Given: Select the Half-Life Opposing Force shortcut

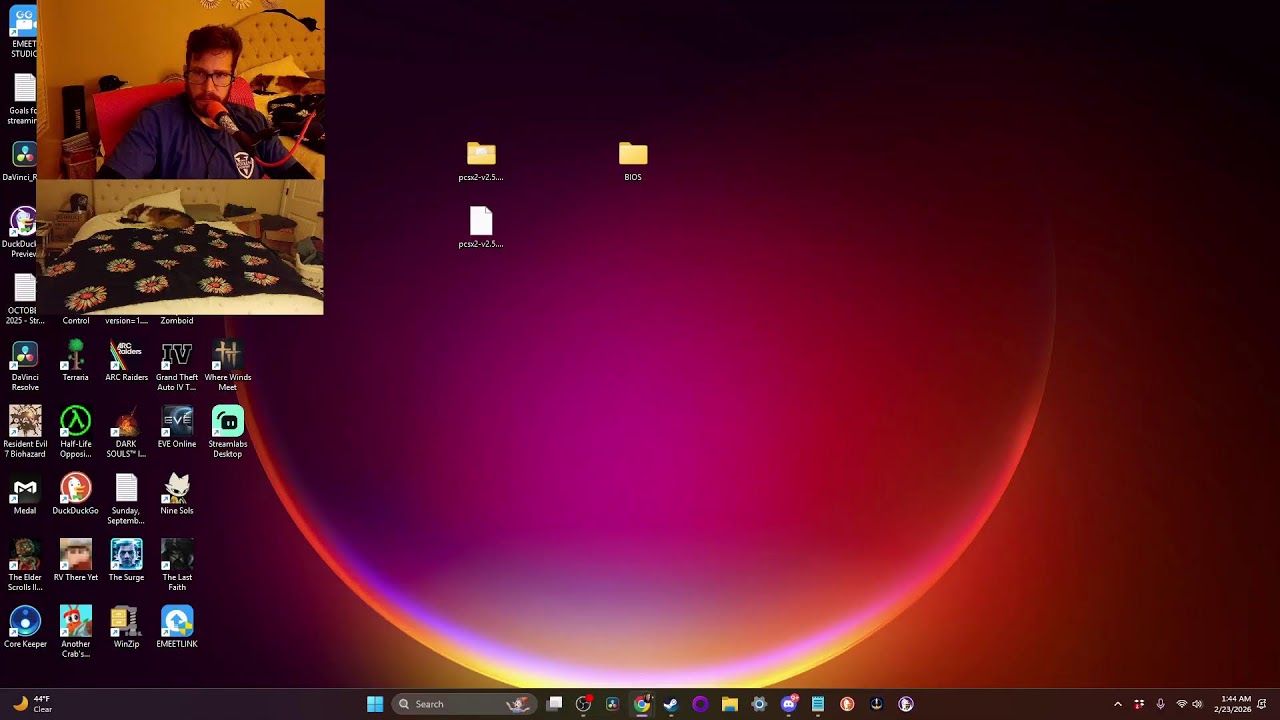Looking at the screenshot, I should [76, 432].
